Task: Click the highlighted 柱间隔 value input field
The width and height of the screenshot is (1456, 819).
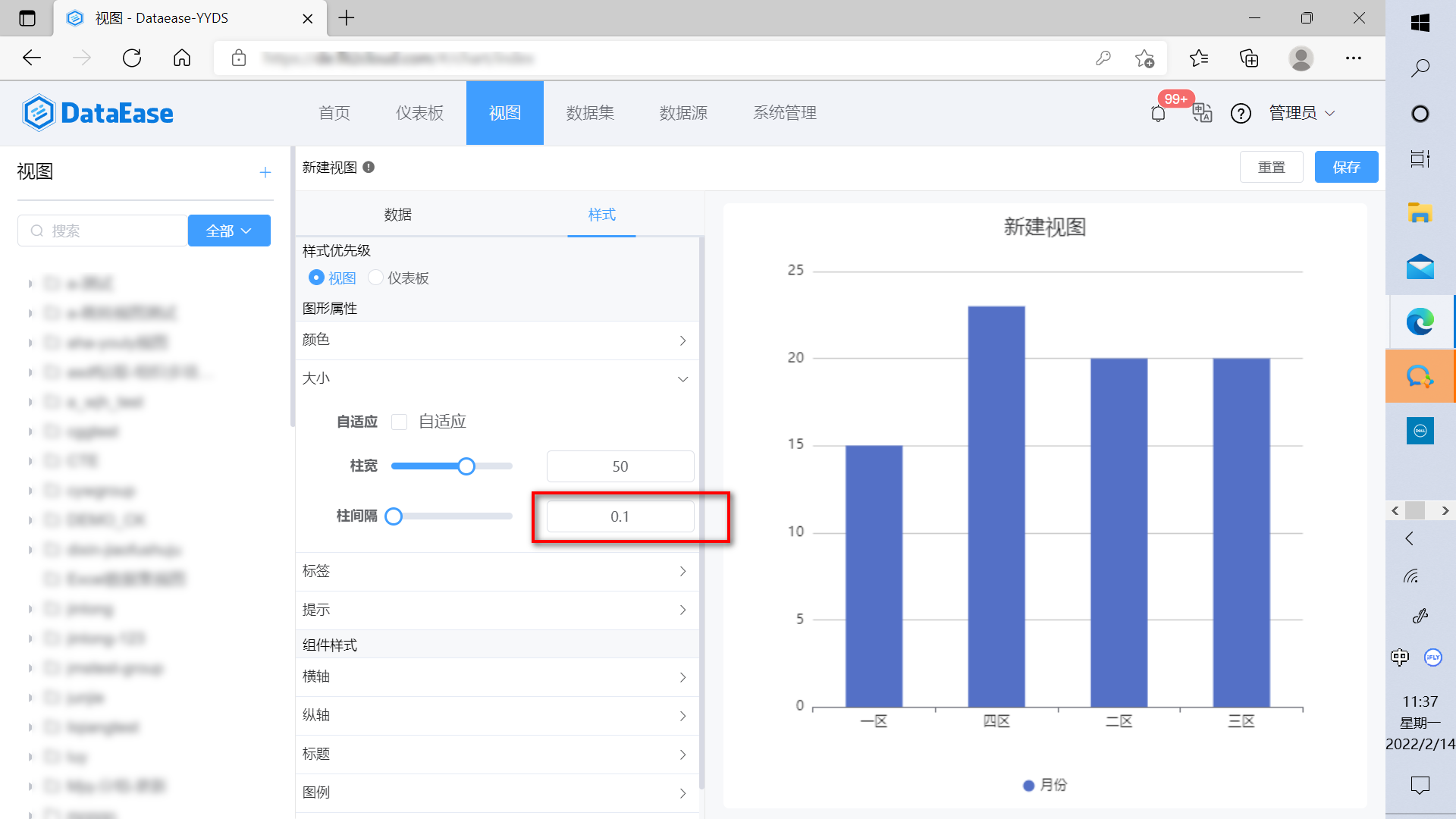Action: click(x=621, y=516)
